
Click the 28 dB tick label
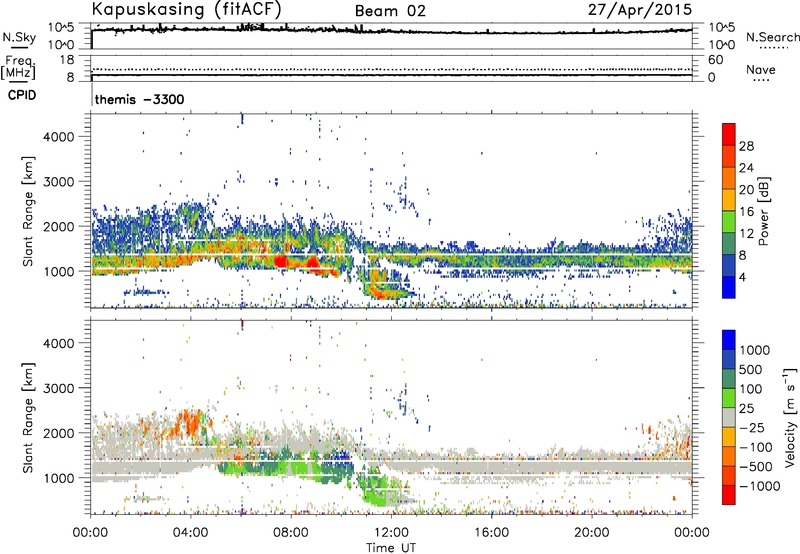(746, 146)
